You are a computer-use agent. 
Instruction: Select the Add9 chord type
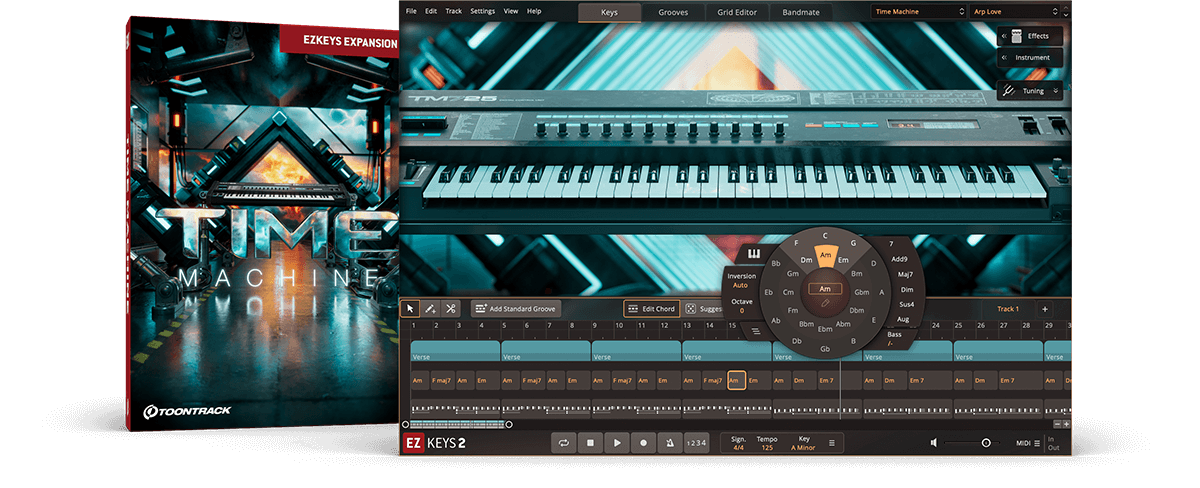[x=900, y=259]
